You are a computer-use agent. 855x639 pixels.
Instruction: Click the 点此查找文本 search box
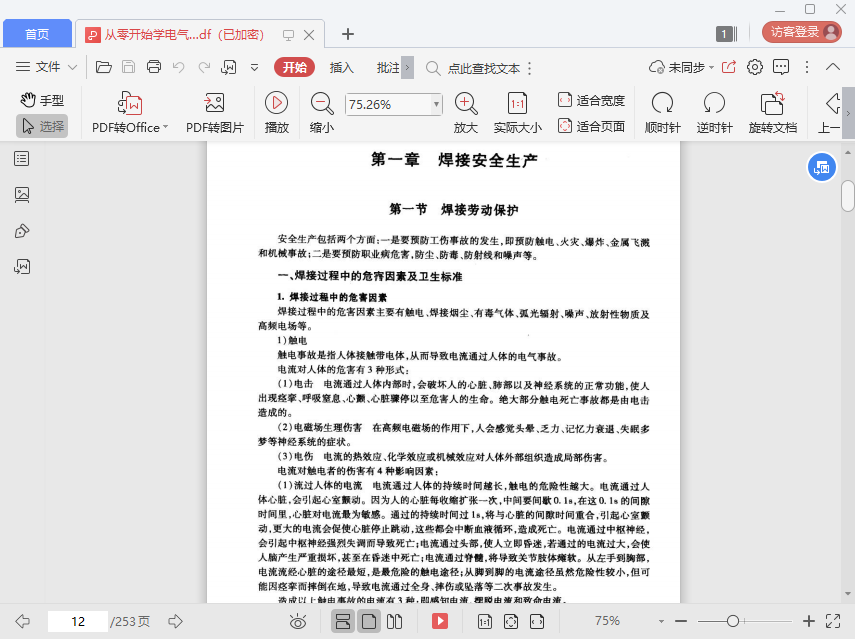coord(483,68)
